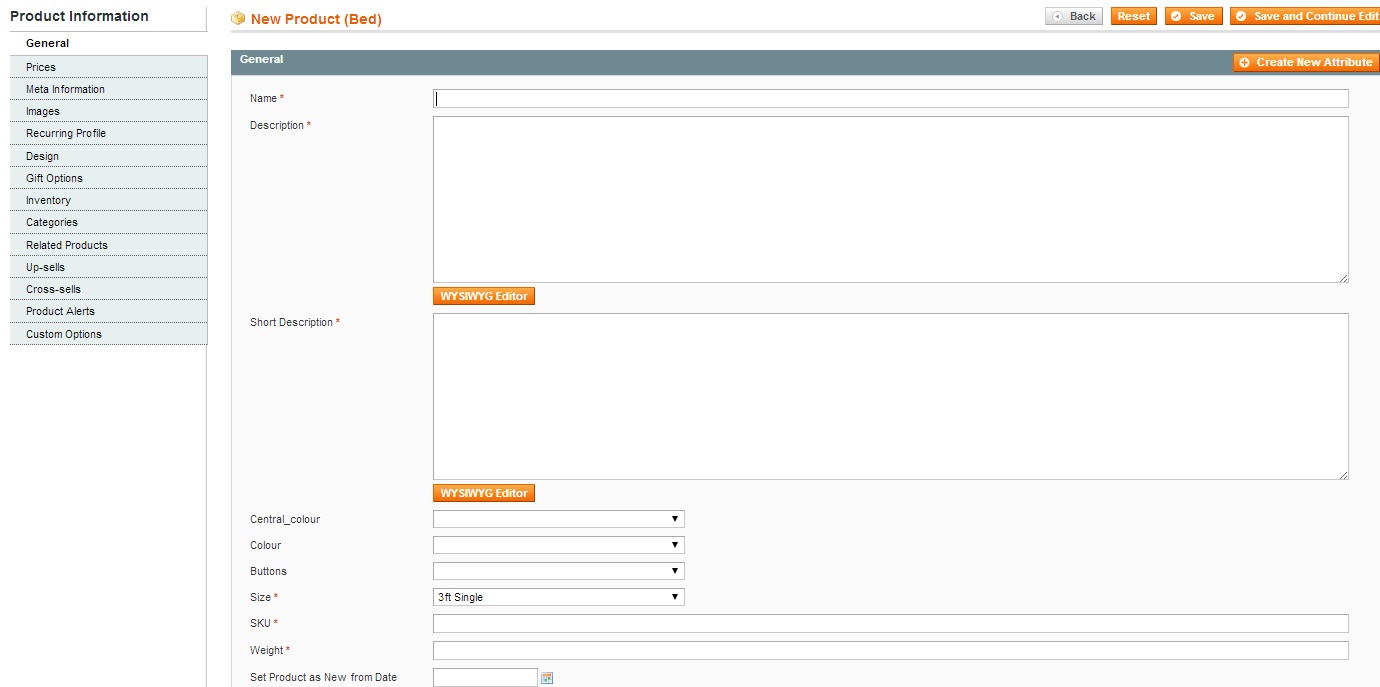This screenshot has width=1380, height=687.
Task: Open the calendar date picker icon
Action: [x=547, y=678]
